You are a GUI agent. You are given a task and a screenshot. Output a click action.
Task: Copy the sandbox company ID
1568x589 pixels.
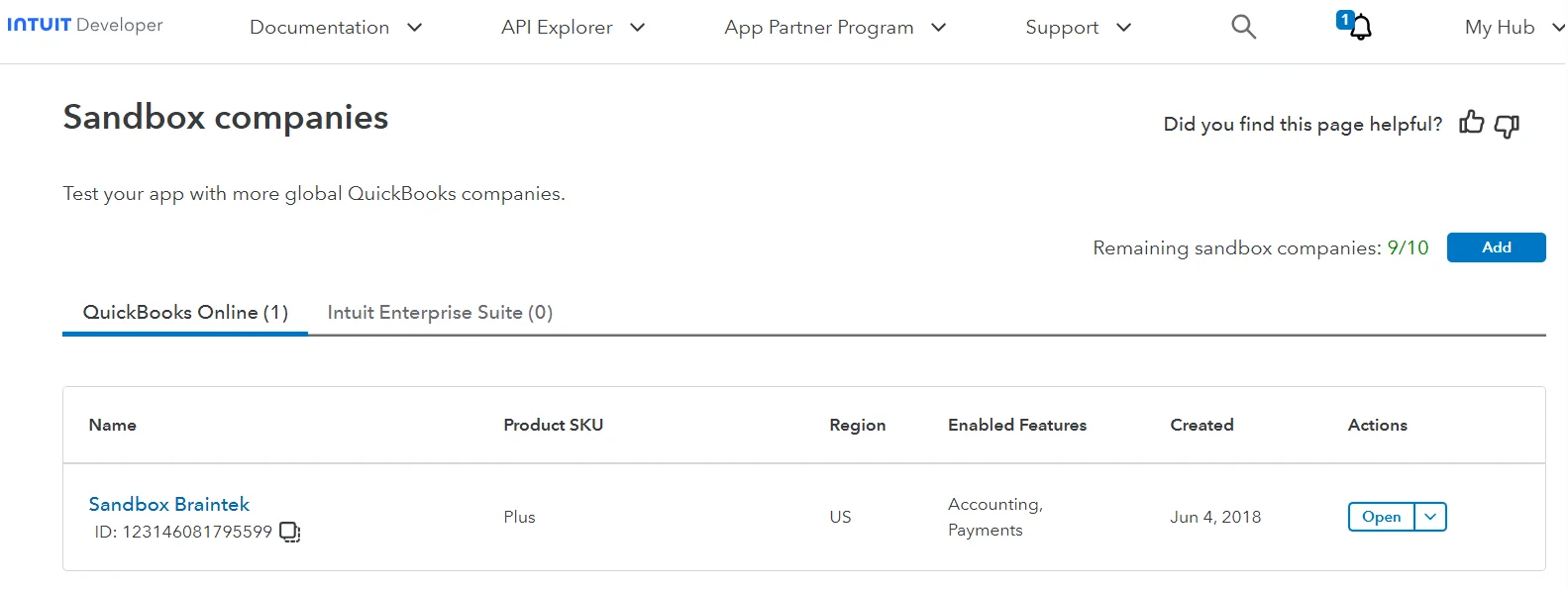(289, 533)
